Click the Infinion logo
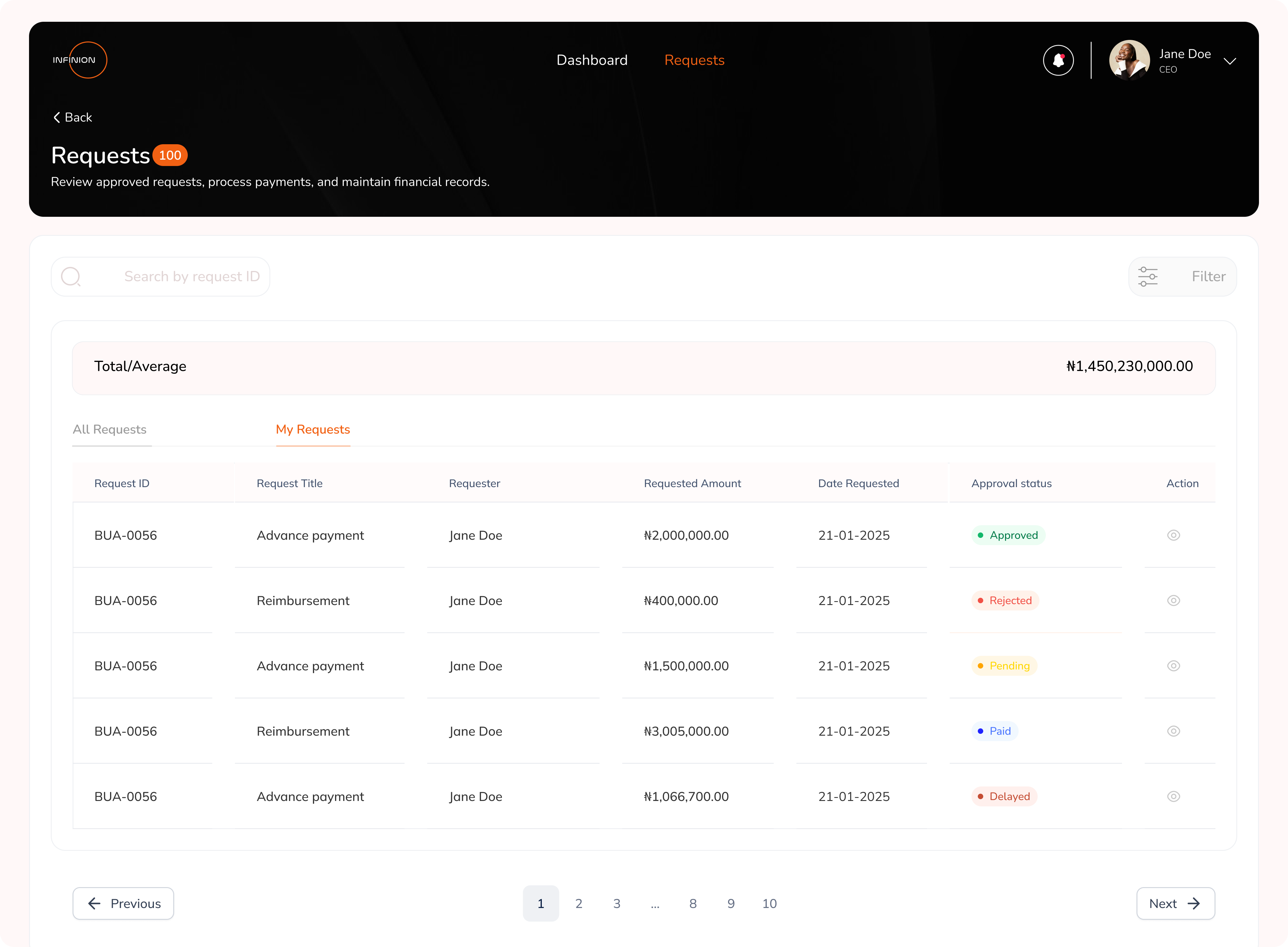1288x947 pixels. coord(80,60)
